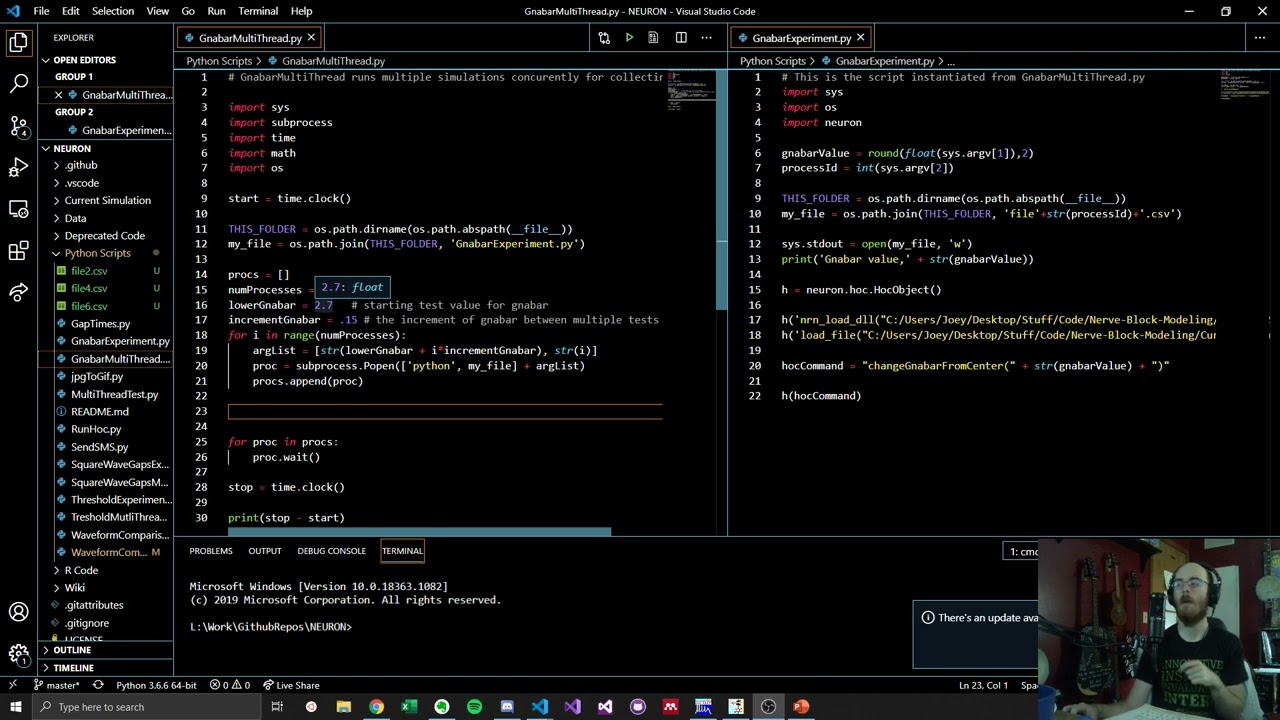The image size is (1280, 720).
Task: Synchronize changes via status bar sync icon
Action: click(98, 685)
